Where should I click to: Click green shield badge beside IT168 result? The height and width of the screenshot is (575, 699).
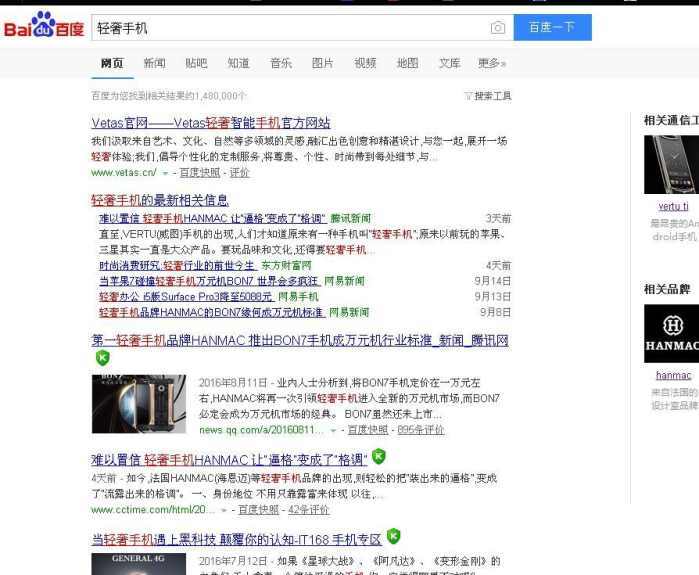click(x=393, y=536)
